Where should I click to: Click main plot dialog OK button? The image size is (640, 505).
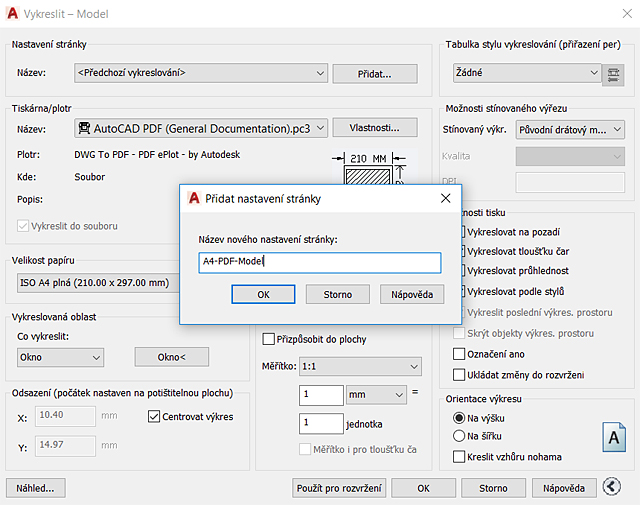423,488
